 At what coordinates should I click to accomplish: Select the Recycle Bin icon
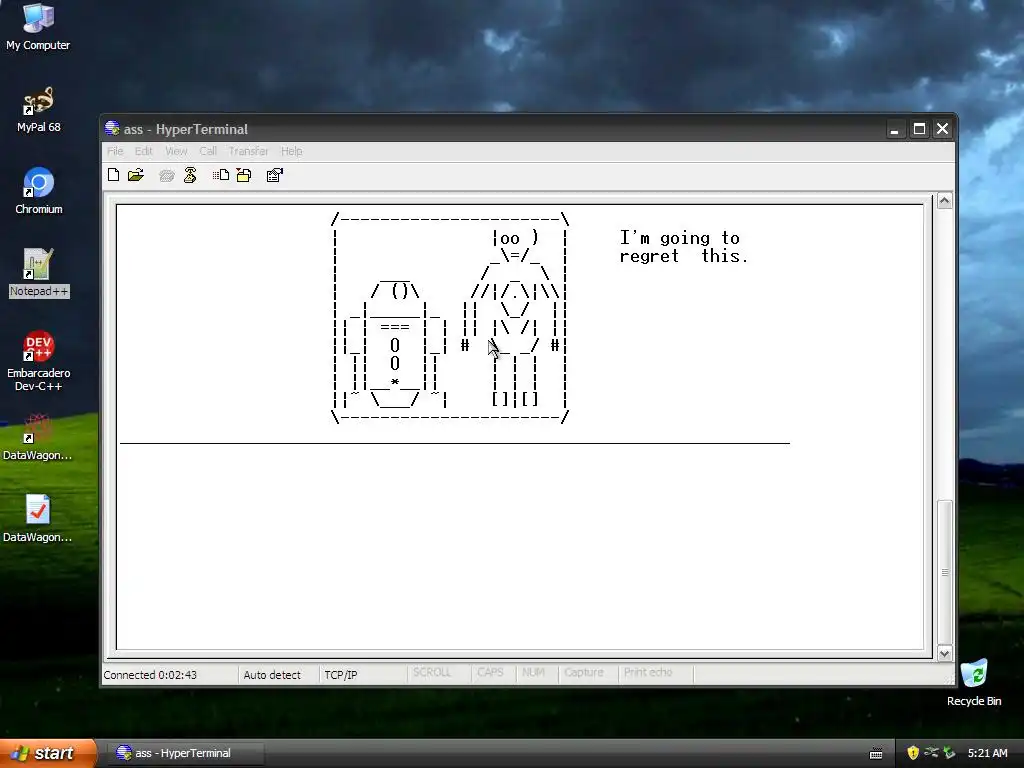(x=974, y=683)
